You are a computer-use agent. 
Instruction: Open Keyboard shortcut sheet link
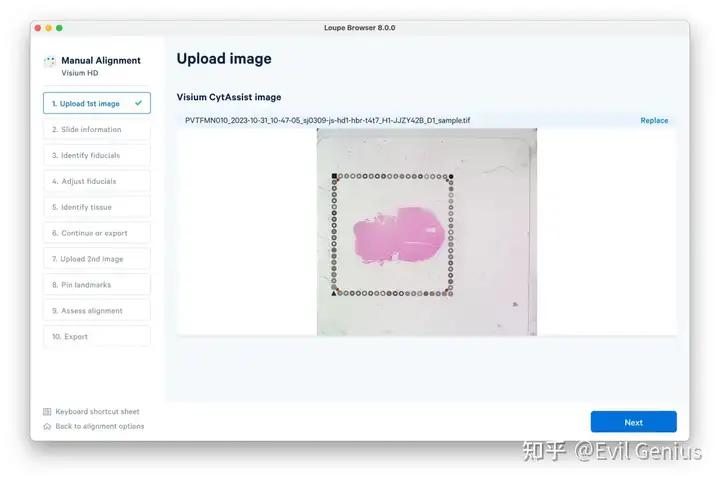pyautogui.click(x=97, y=412)
